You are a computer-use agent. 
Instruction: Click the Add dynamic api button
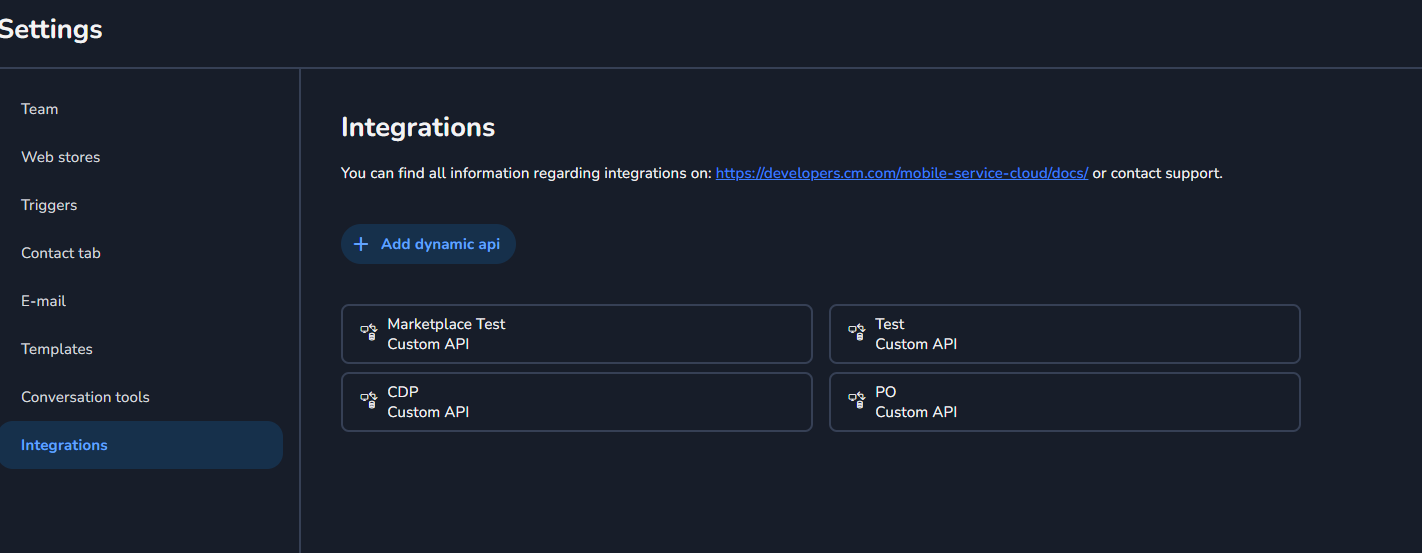pos(428,244)
